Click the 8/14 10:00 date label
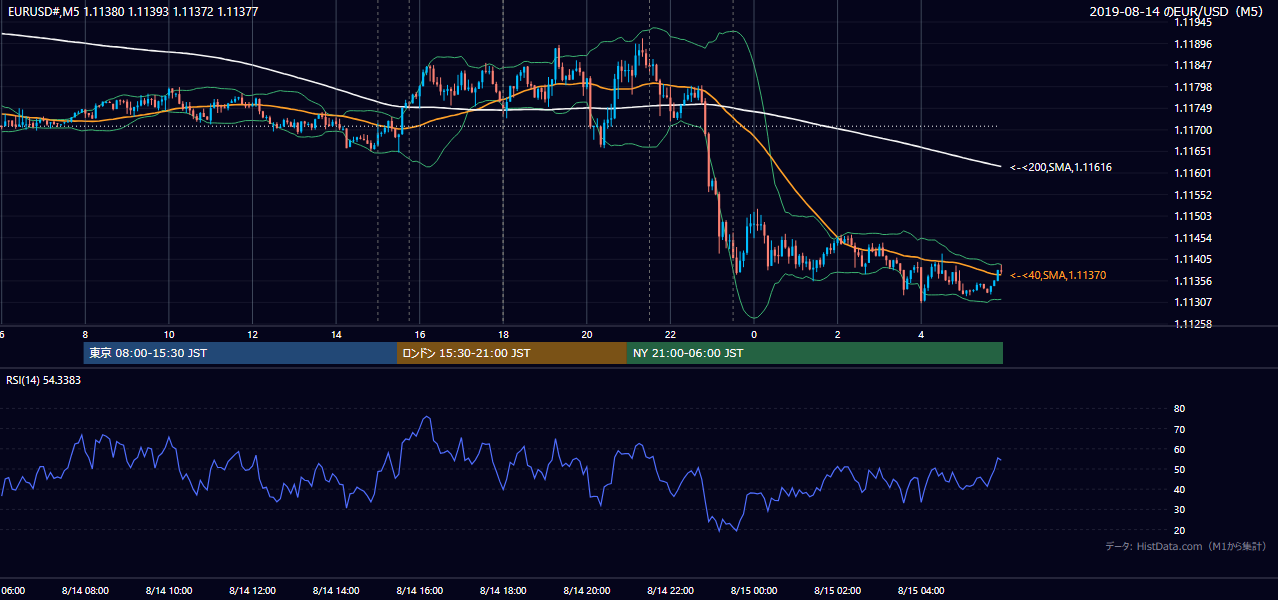The height and width of the screenshot is (600, 1278). click(169, 591)
